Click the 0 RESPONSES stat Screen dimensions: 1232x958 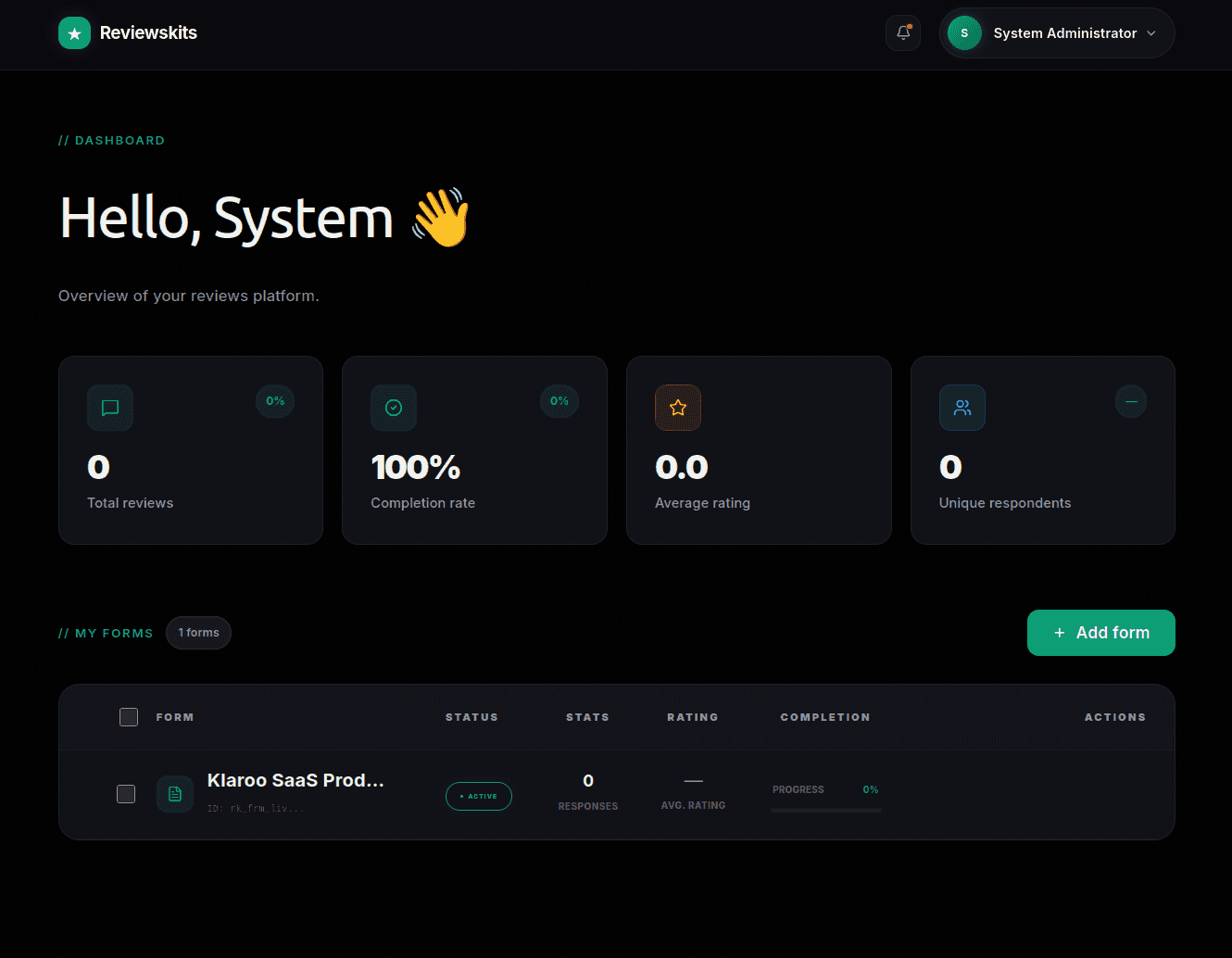(x=588, y=793)
